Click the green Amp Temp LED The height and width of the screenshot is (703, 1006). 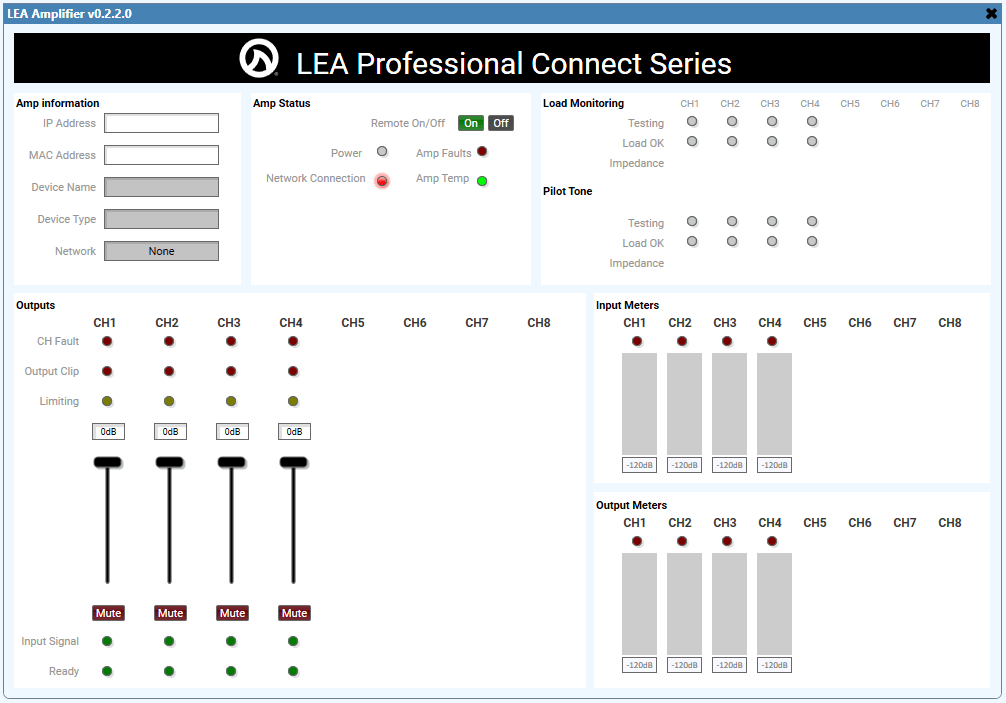tap(482, 181)
